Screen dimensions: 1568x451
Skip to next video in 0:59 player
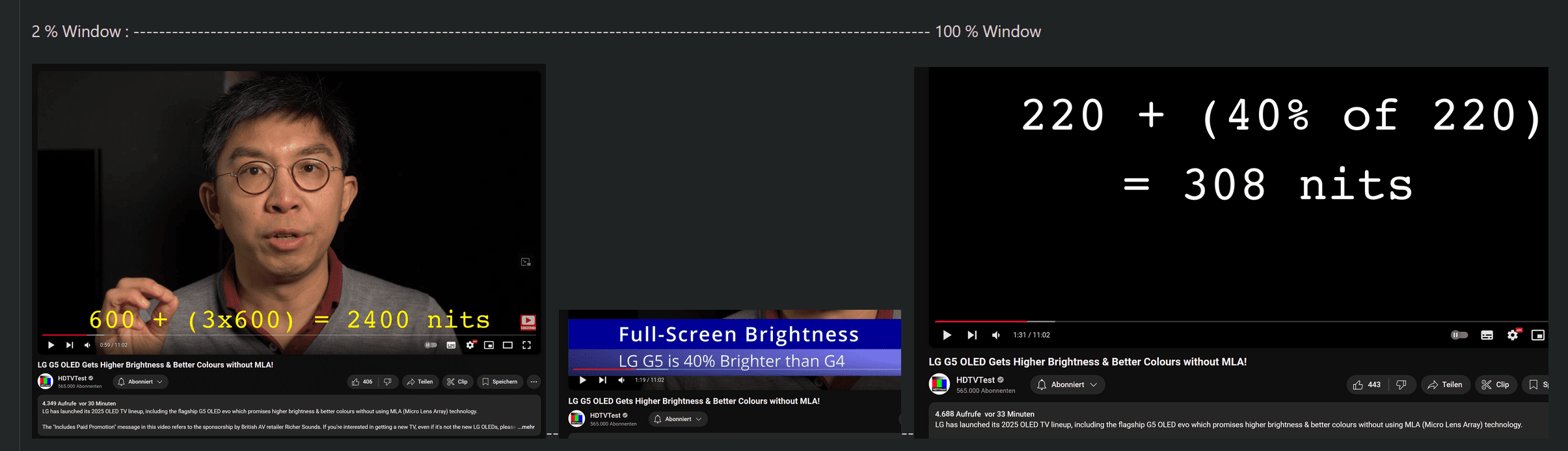(70, 345)
